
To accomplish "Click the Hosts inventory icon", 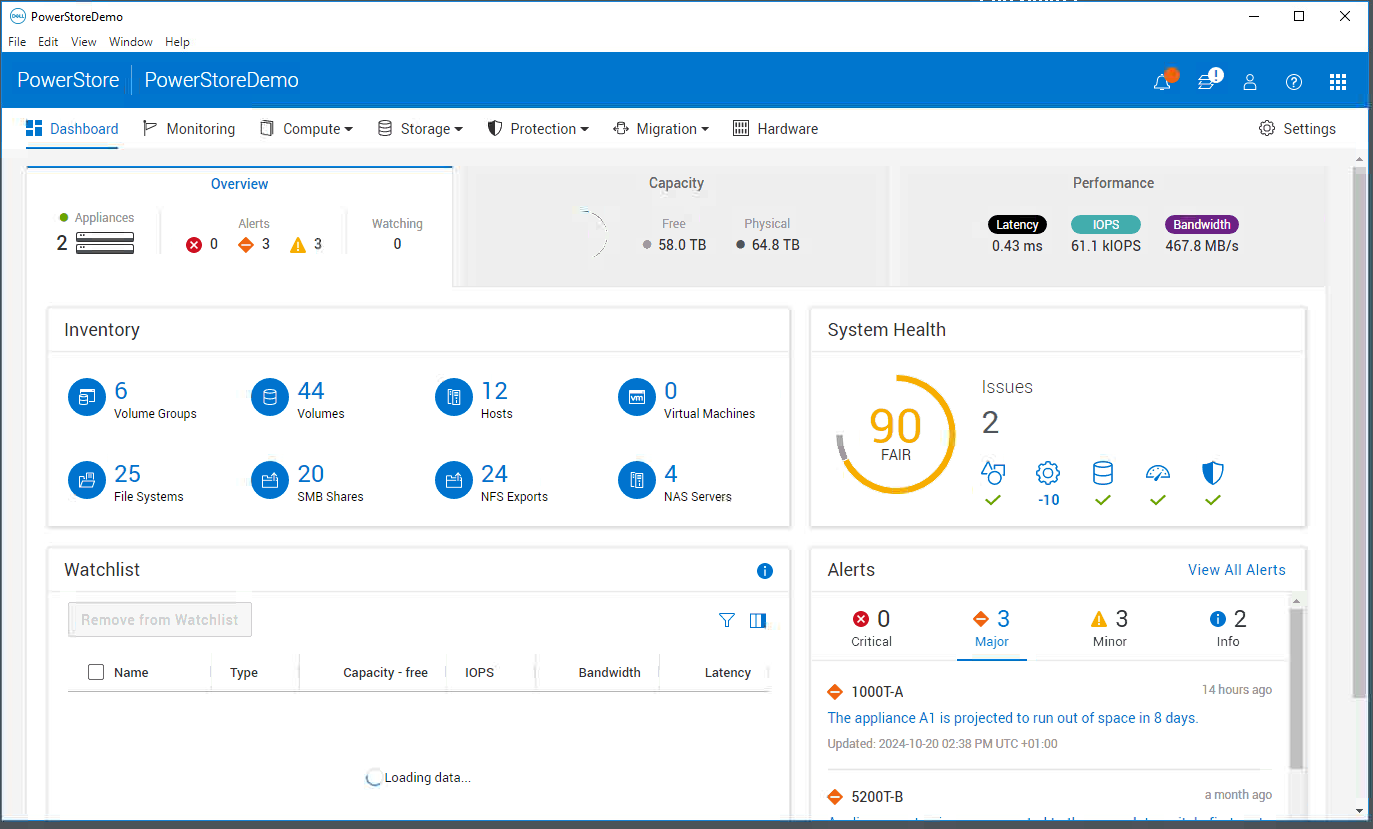I will (x=453, y=397).
